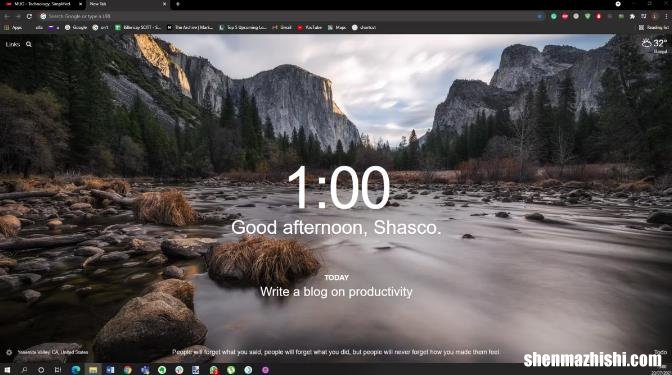The width and height of the screenshot is (672, 375).
Task: Click the purple circular taskbar icon
Action: coord(265,370)
